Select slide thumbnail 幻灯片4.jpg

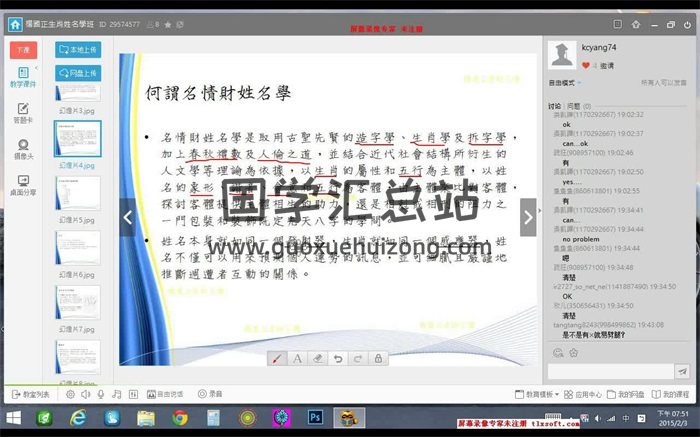coord(78,138)
